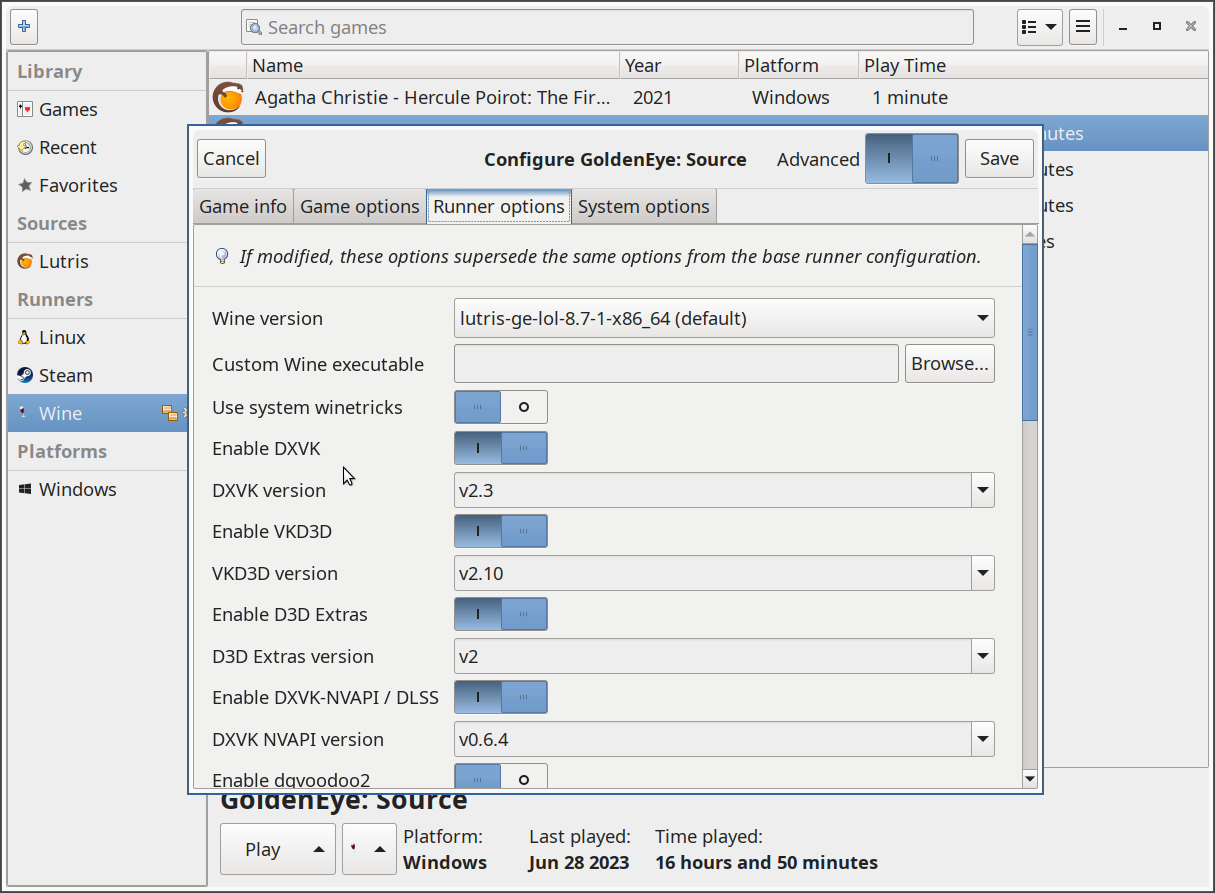Switch to the System options tab
The width and height of the screenshot is (1215, 893).
643,207
